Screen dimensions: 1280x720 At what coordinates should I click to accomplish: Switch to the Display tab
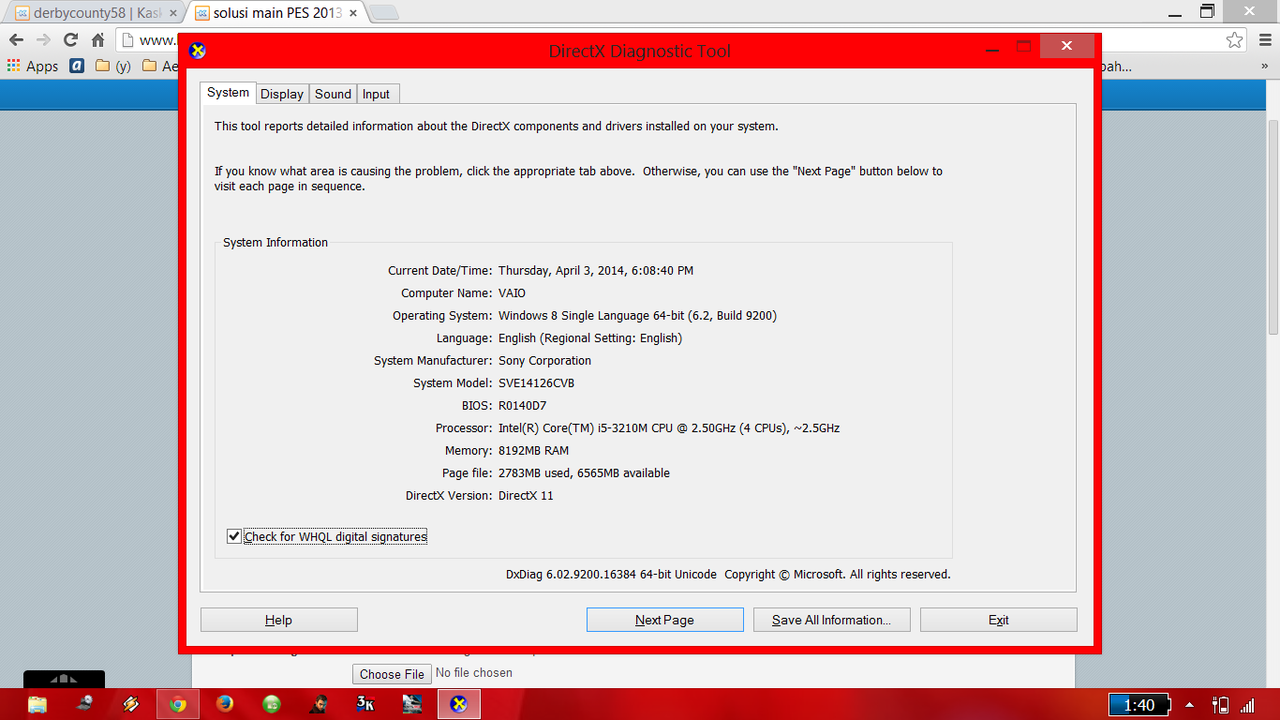coord(281,94)
